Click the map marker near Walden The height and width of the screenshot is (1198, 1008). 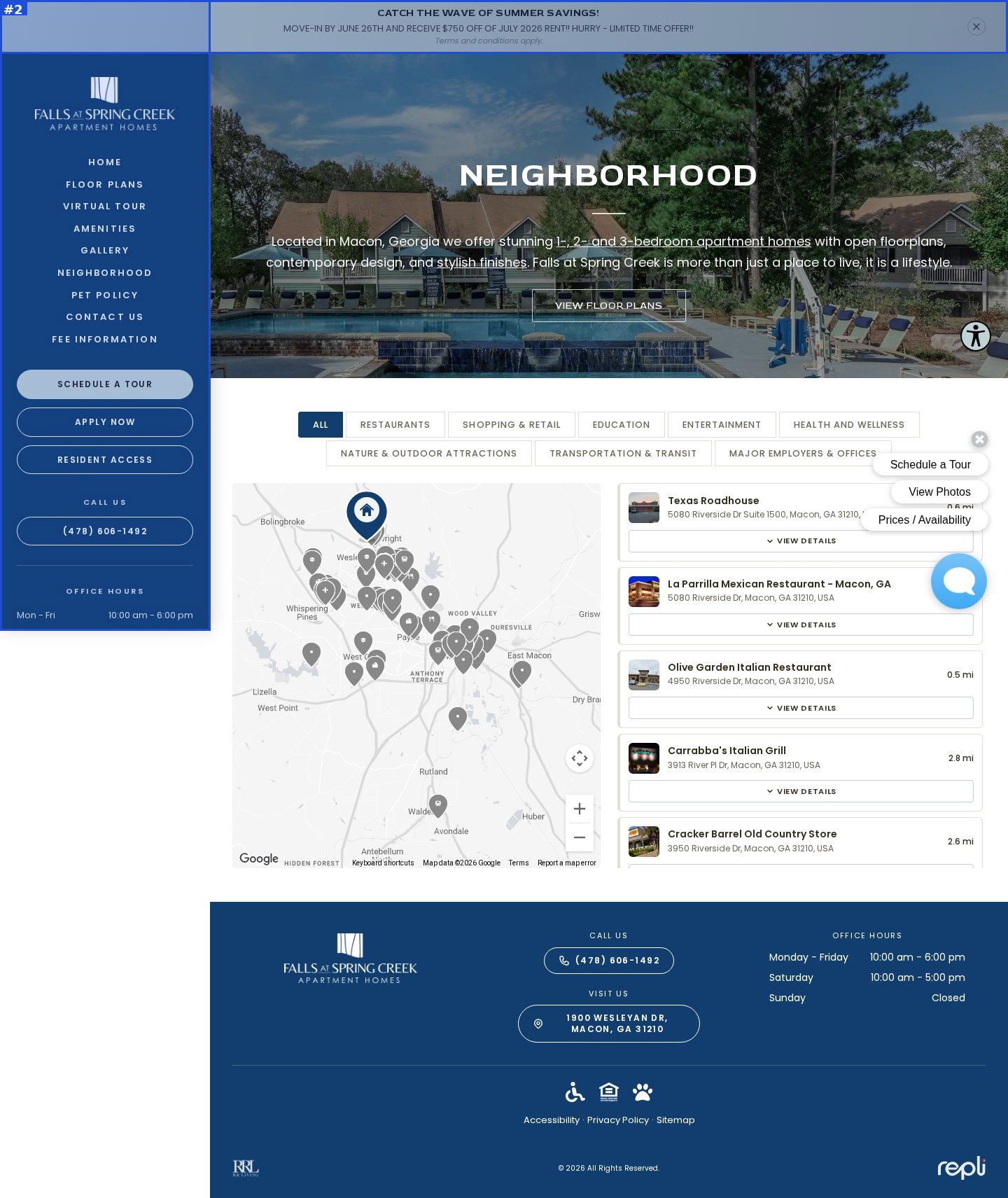click(x=437, y=805)
